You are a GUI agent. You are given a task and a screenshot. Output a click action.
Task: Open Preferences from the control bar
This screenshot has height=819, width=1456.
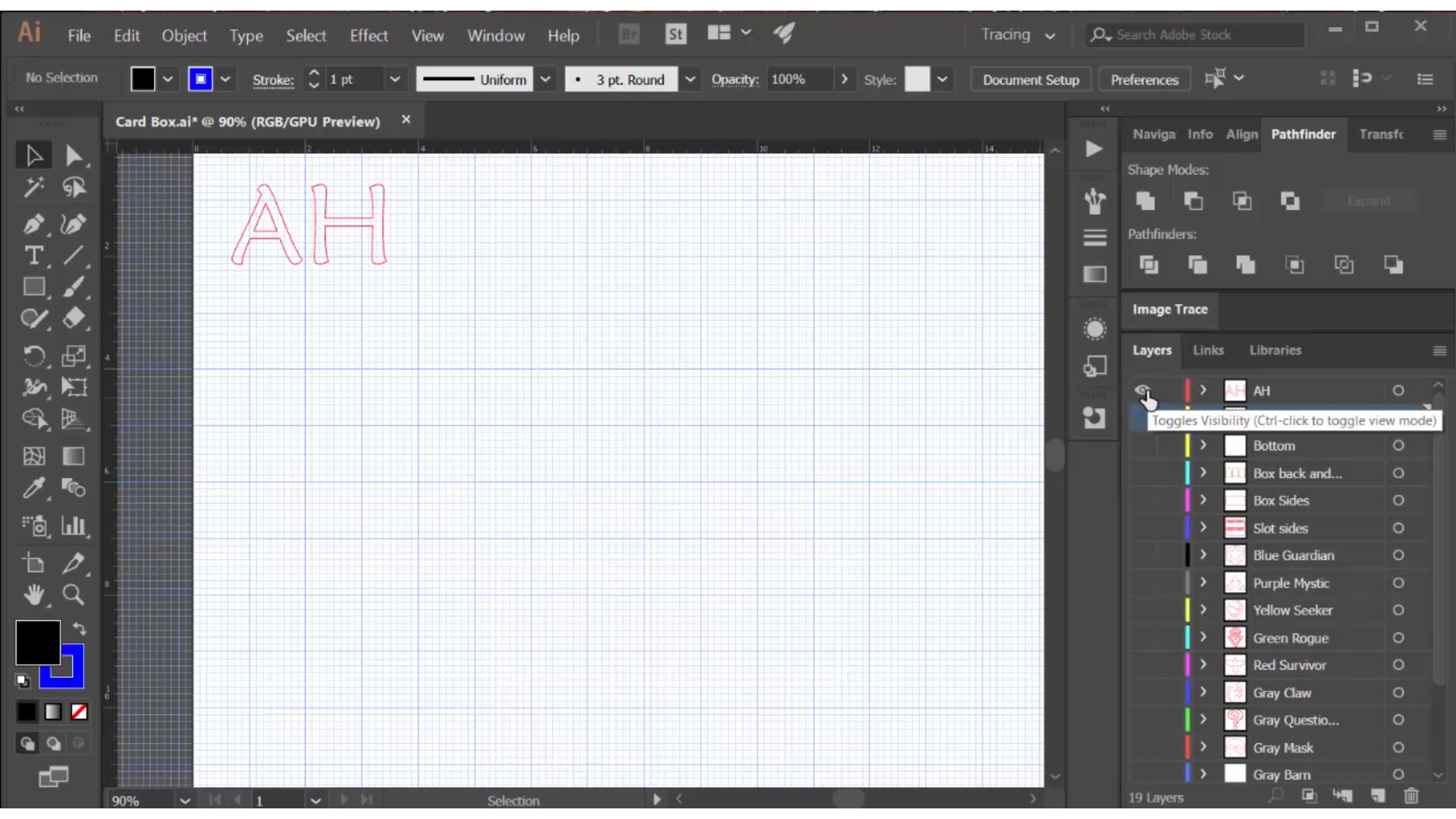click(x=1144, y=79)
